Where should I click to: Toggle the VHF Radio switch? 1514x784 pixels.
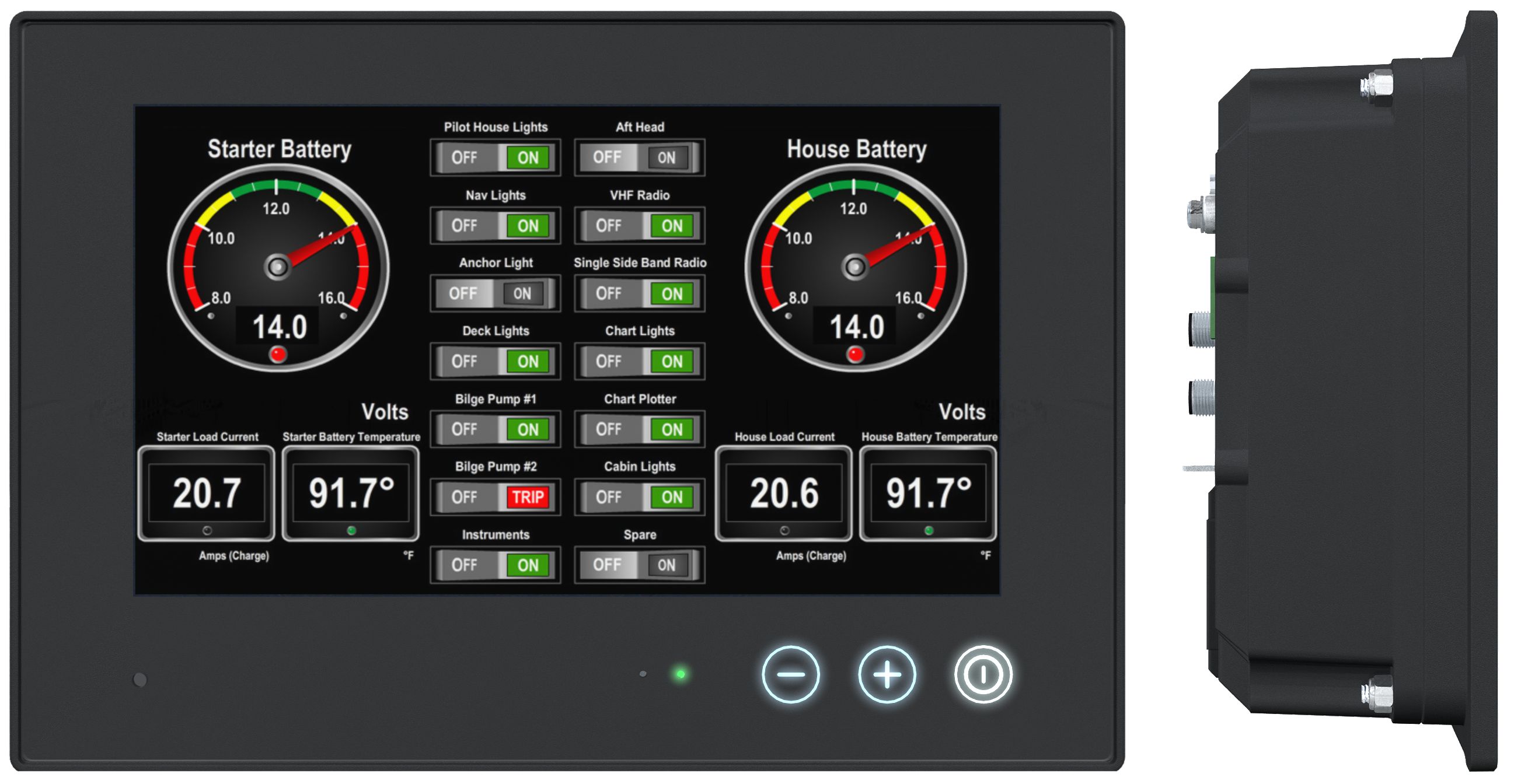coord(640,226)
